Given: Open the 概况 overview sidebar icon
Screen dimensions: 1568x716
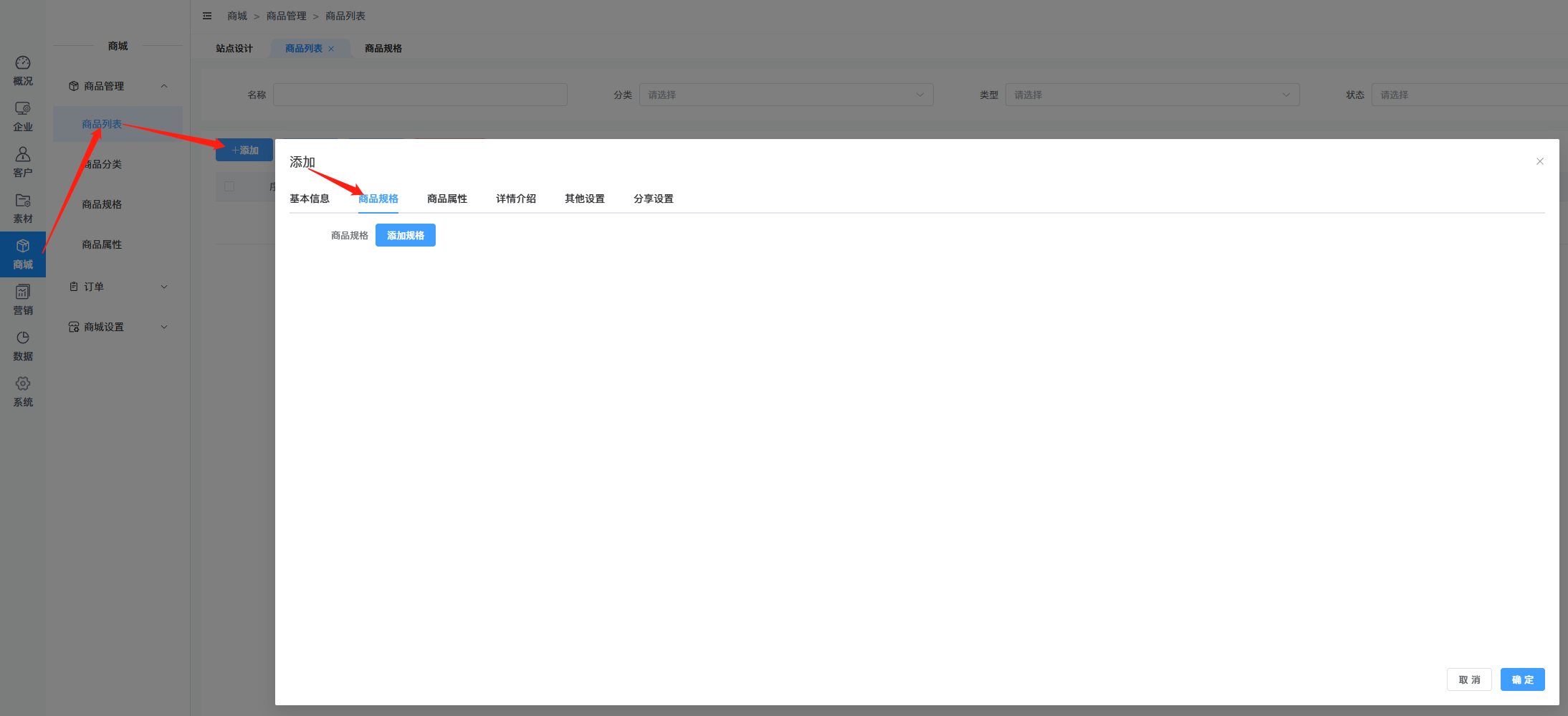Looking at the screenshot, I should tap(23, 70).
